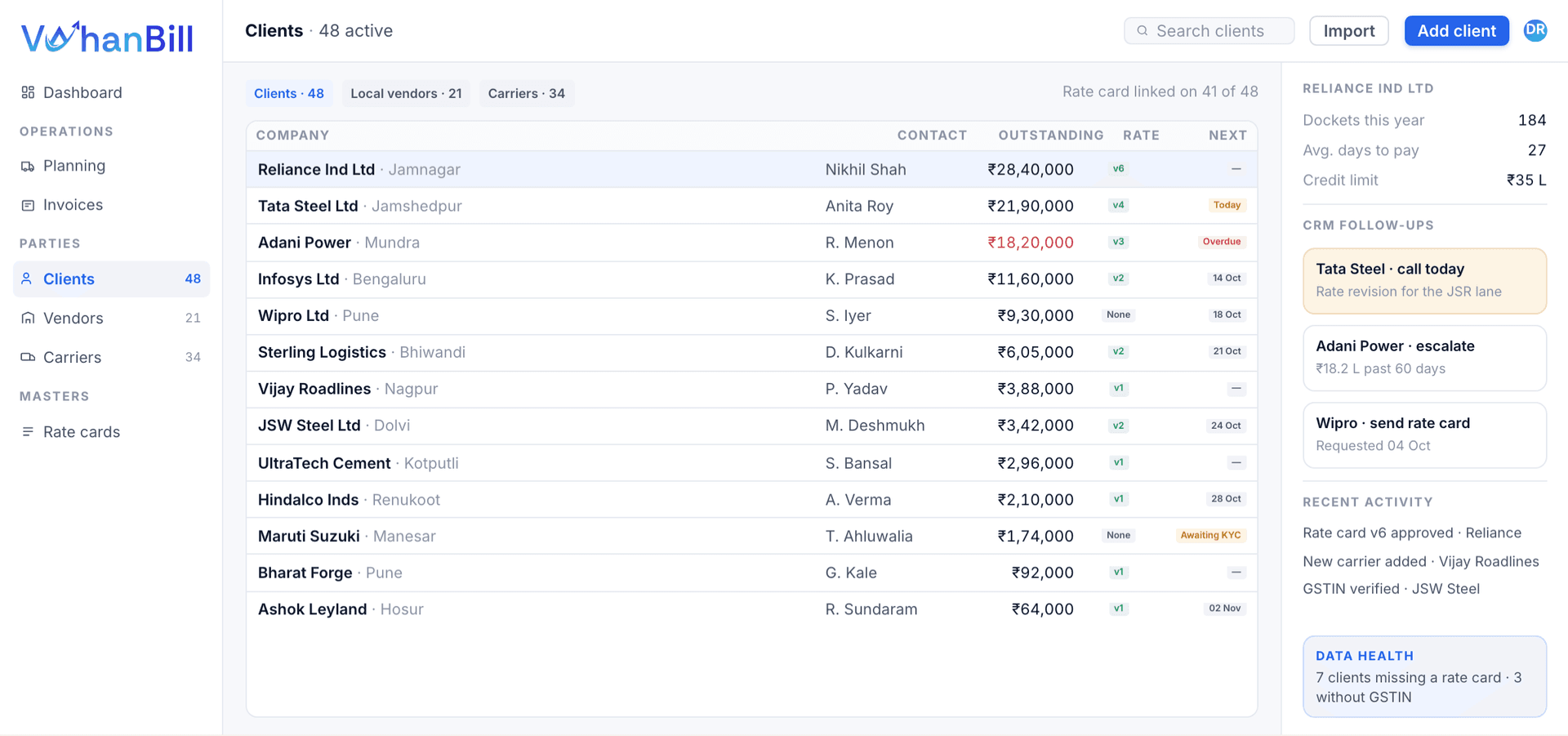Open Adani Power client row
Screen dimensions: 1568x736
pos(751,243)
